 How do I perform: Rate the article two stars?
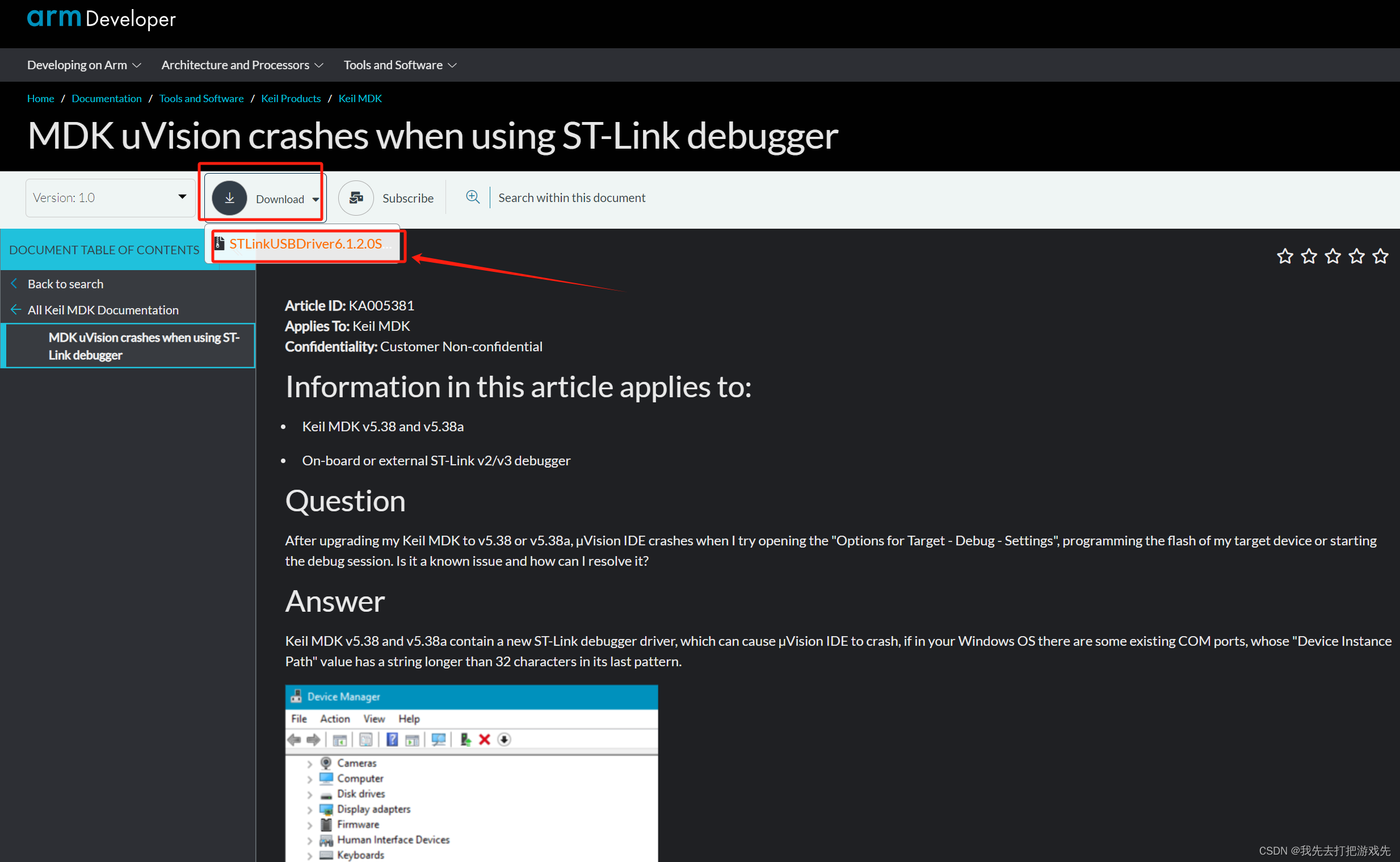(x=1309, y=256)
